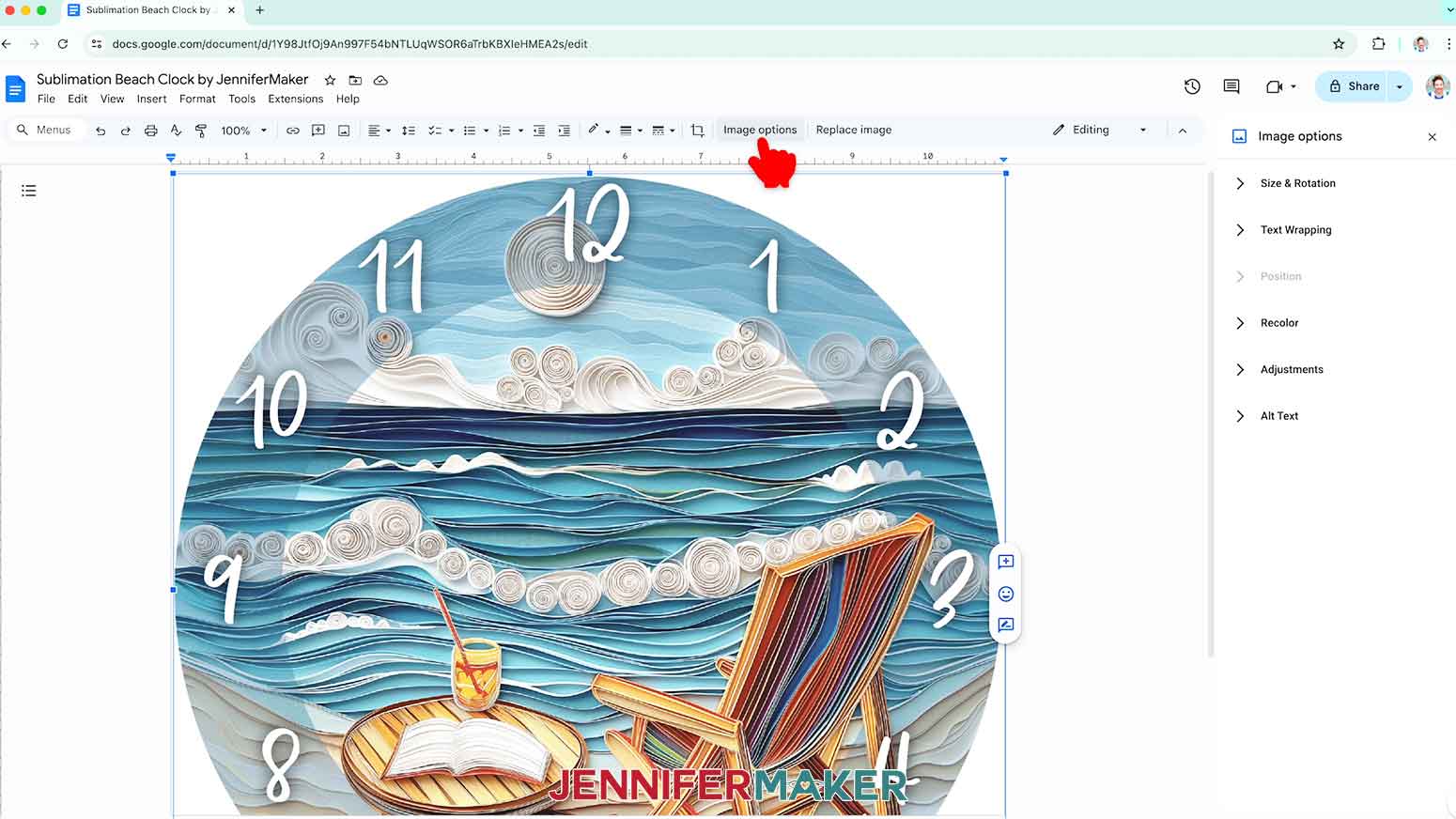Open the bulleted list dropdown
1456x819 pixels.
(475, 131)
